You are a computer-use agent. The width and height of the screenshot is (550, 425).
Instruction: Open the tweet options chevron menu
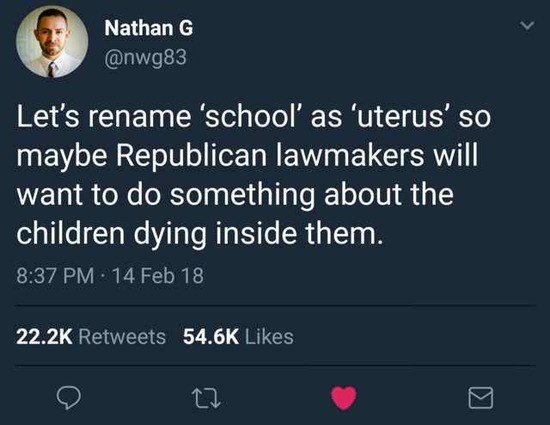coord(526,25)
